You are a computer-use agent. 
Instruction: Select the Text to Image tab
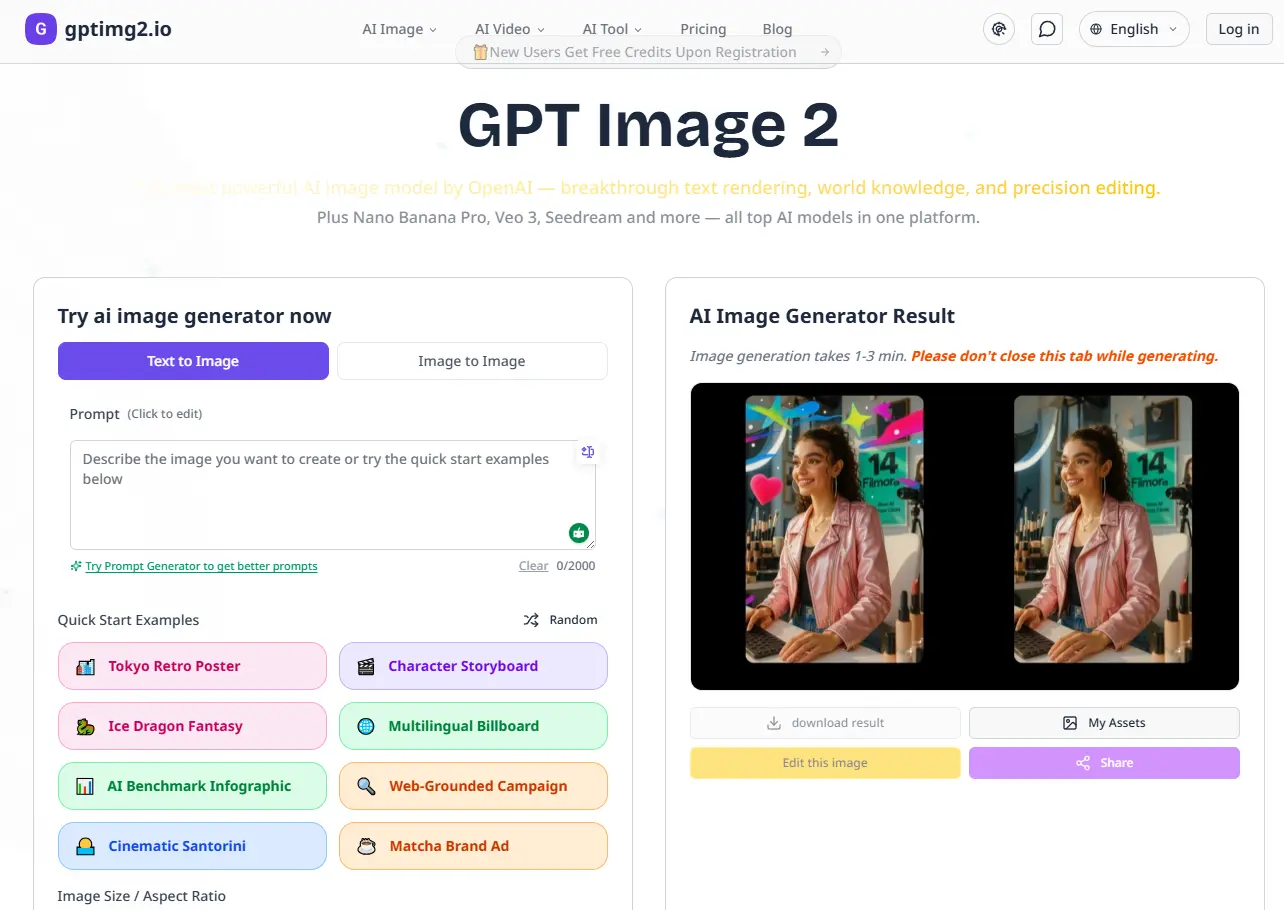coord(192,361)
